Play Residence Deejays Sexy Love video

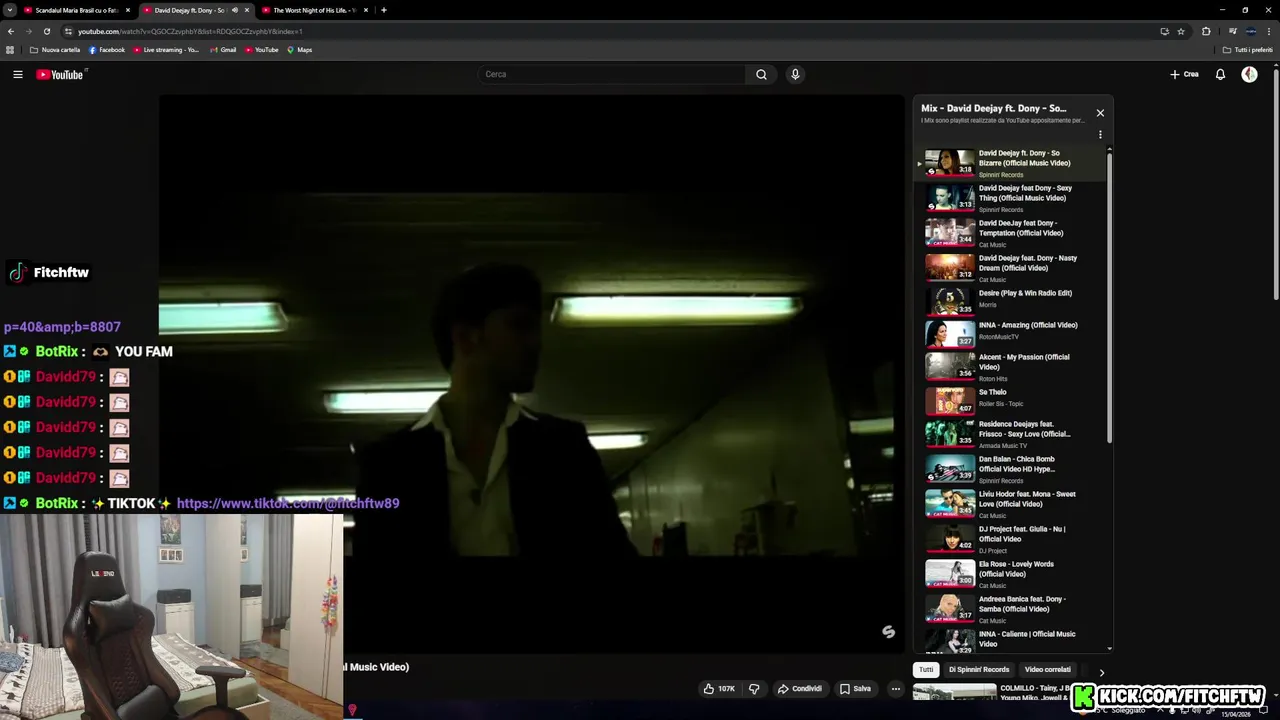pyautogui.click(x=1010, y=434)
